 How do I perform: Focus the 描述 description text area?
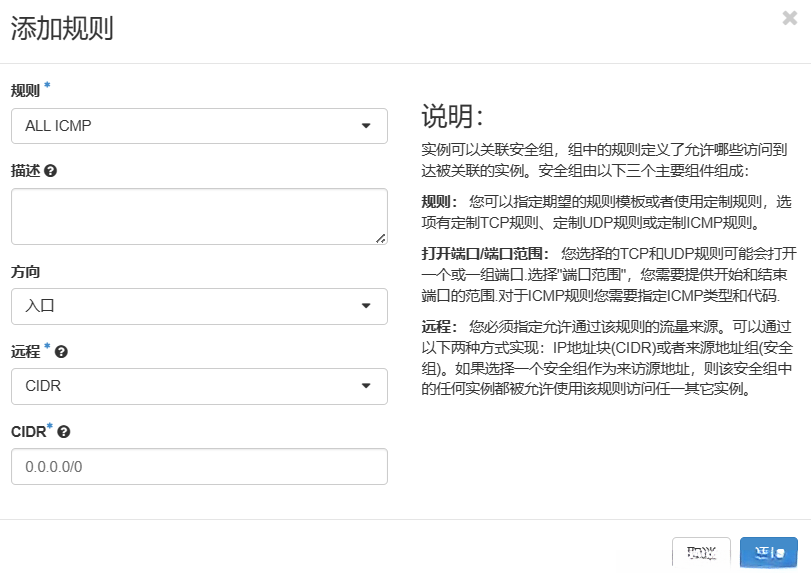199,216
